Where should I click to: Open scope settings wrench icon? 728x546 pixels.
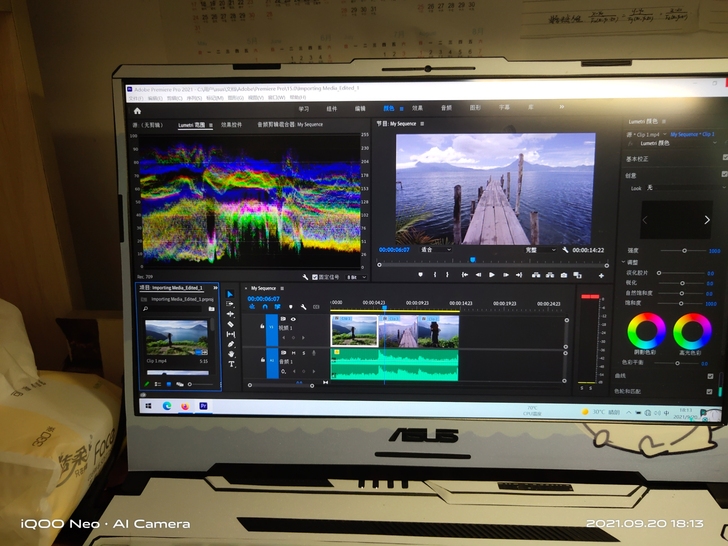tap(306, 275)
